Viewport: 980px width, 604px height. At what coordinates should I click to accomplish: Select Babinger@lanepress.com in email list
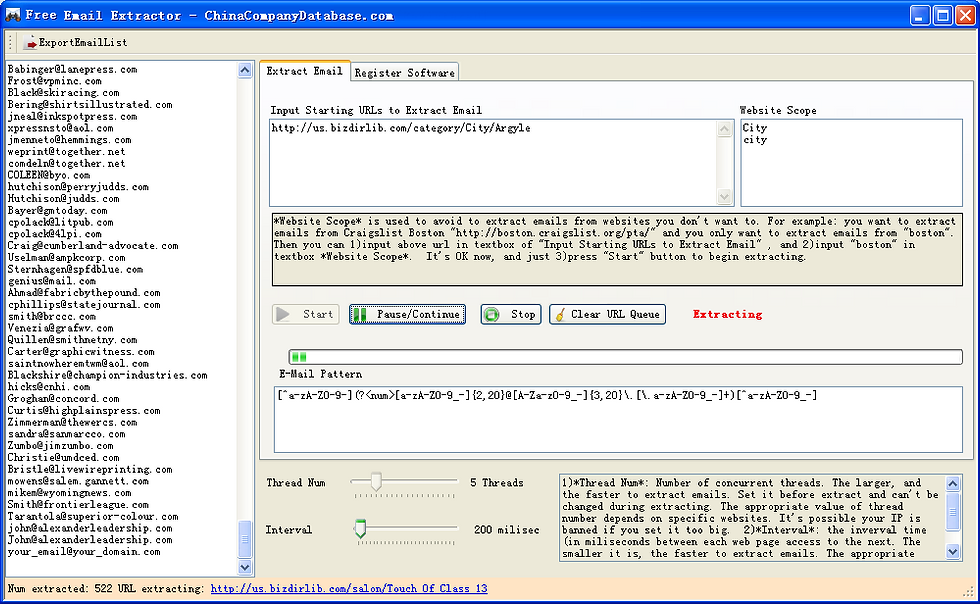pyautogui.click(x=72, y=69)
